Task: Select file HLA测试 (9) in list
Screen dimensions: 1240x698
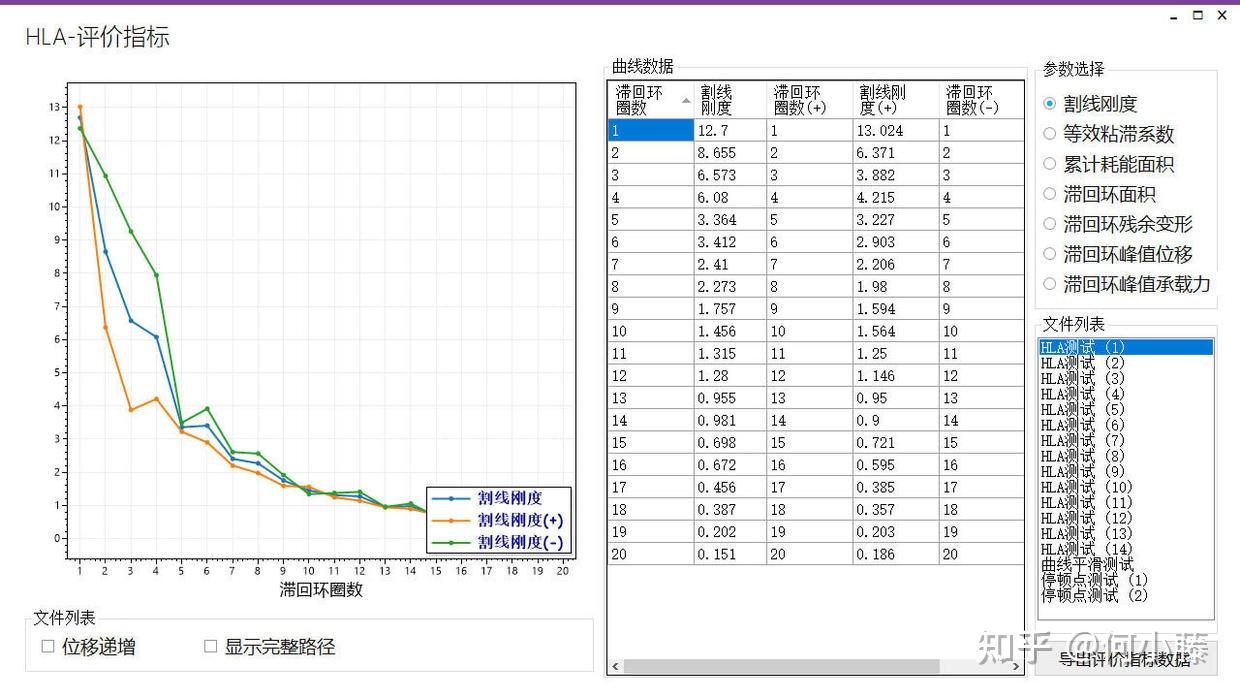Action: [x=1126, y=471]
